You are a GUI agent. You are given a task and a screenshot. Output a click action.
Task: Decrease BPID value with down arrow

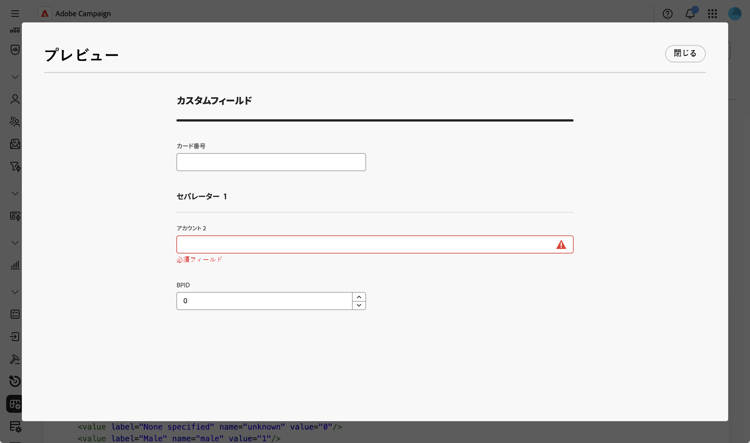coord(359,305)
